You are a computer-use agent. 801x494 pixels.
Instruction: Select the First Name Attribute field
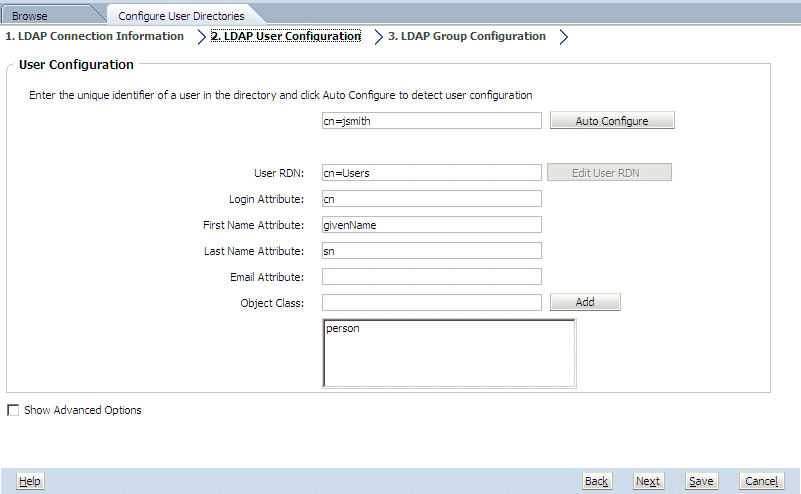pos(431,225)
